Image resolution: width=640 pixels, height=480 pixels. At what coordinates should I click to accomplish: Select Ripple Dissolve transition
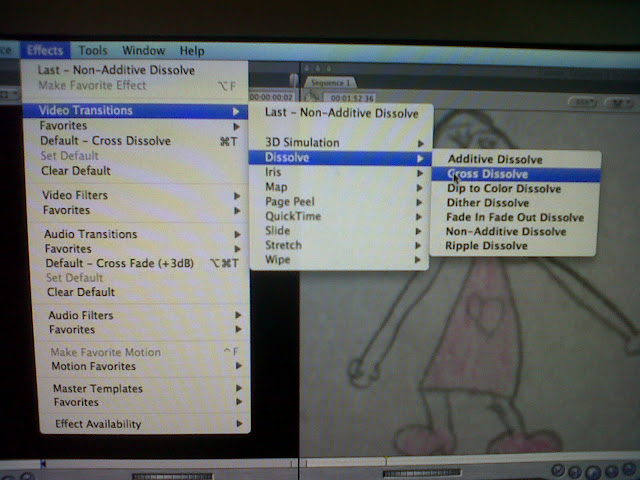[x=513, y=246]
